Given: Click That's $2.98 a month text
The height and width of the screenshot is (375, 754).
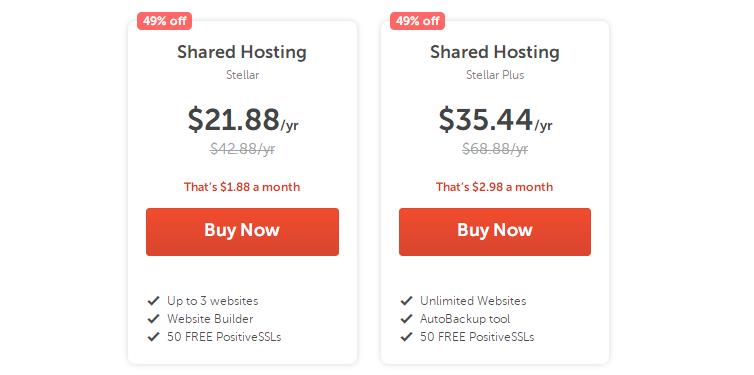Looking at the screenshot, I should pos(494,187).
